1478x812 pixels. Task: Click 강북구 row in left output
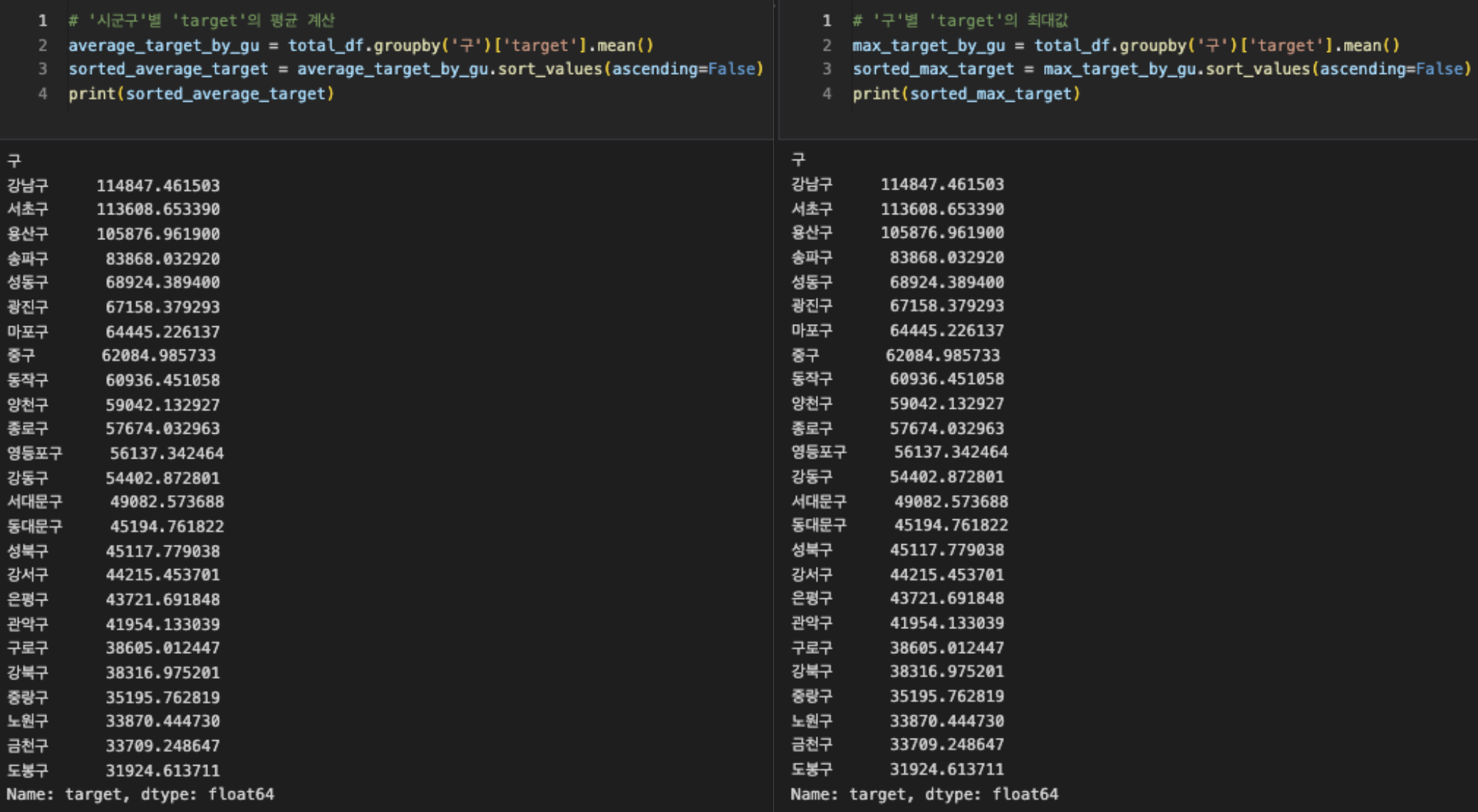(113, 673)
